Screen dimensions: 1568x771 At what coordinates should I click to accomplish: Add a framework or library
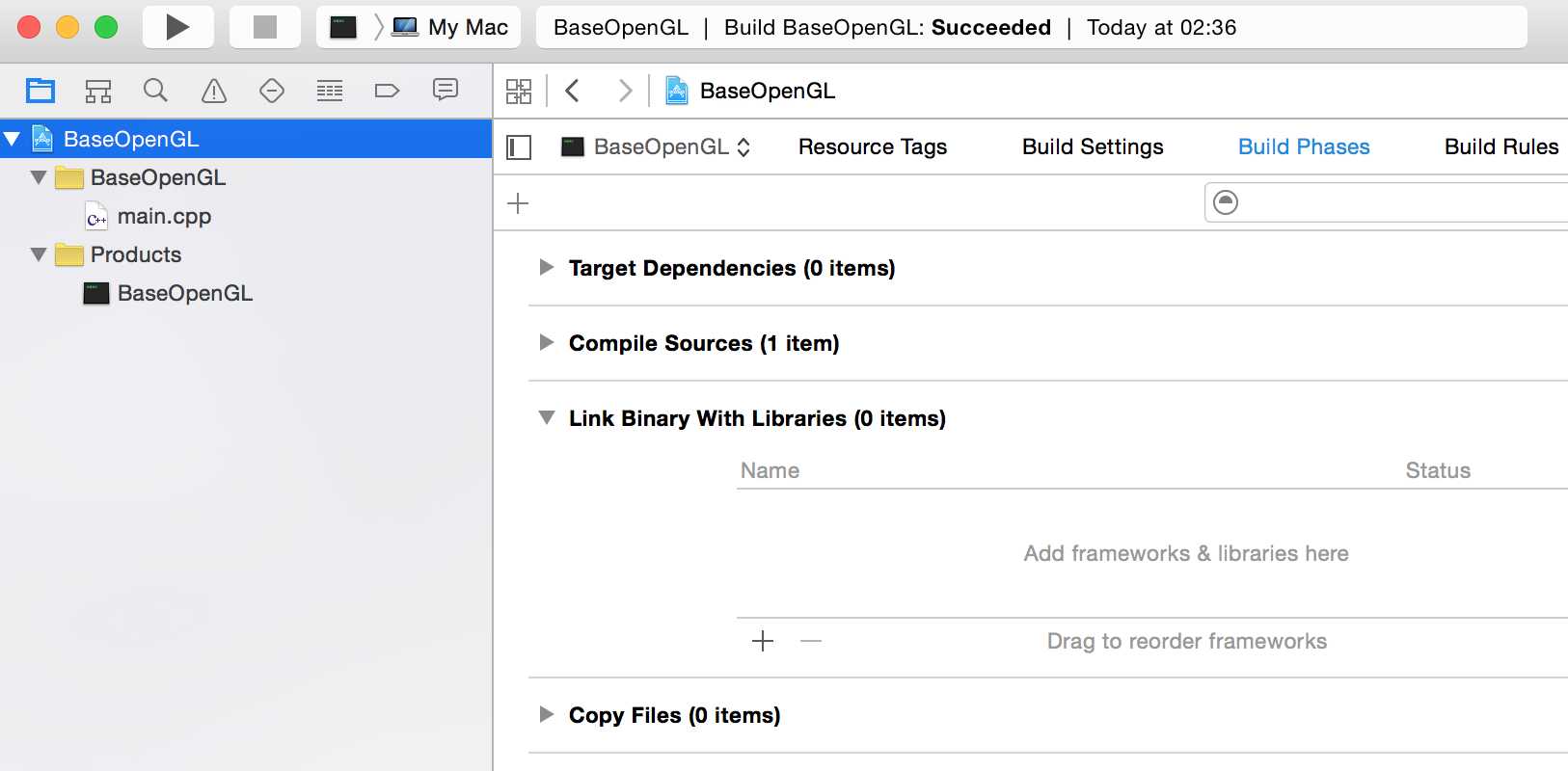click(763, 641)
